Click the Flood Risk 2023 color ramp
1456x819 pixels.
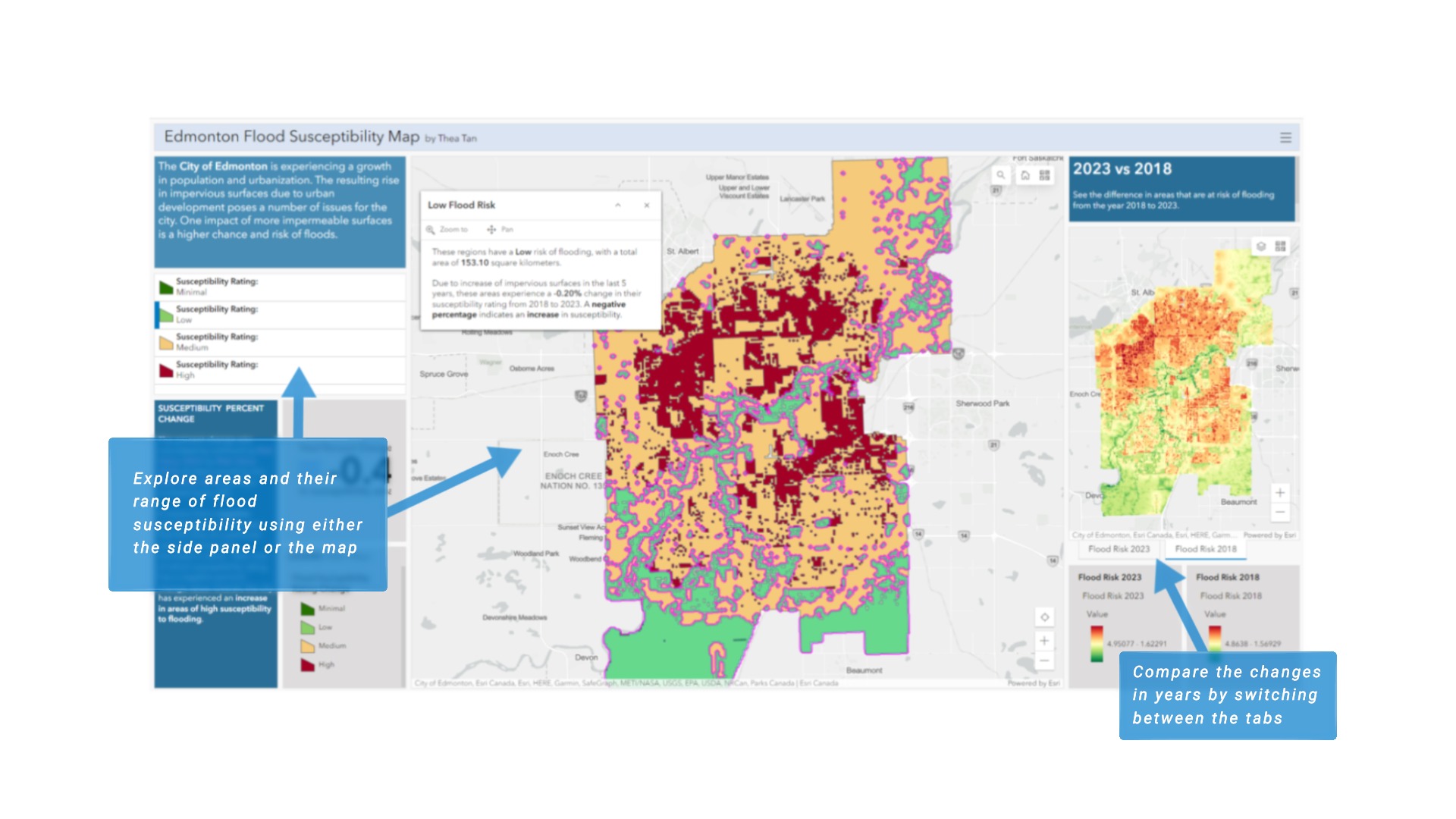1097,643
